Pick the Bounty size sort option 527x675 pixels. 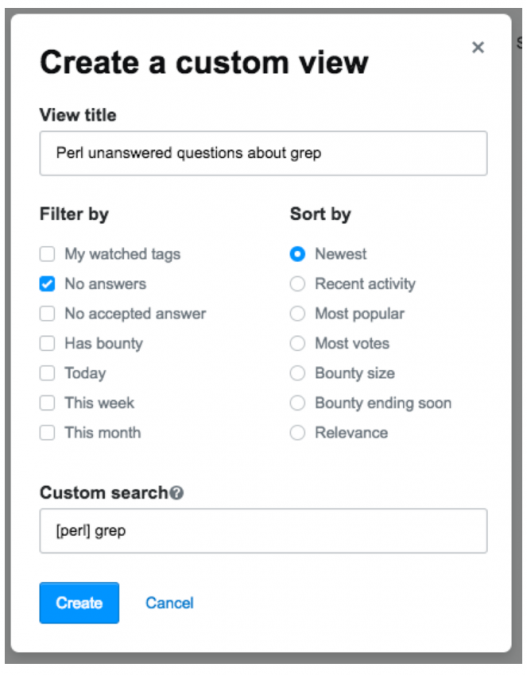click(298, 373)
